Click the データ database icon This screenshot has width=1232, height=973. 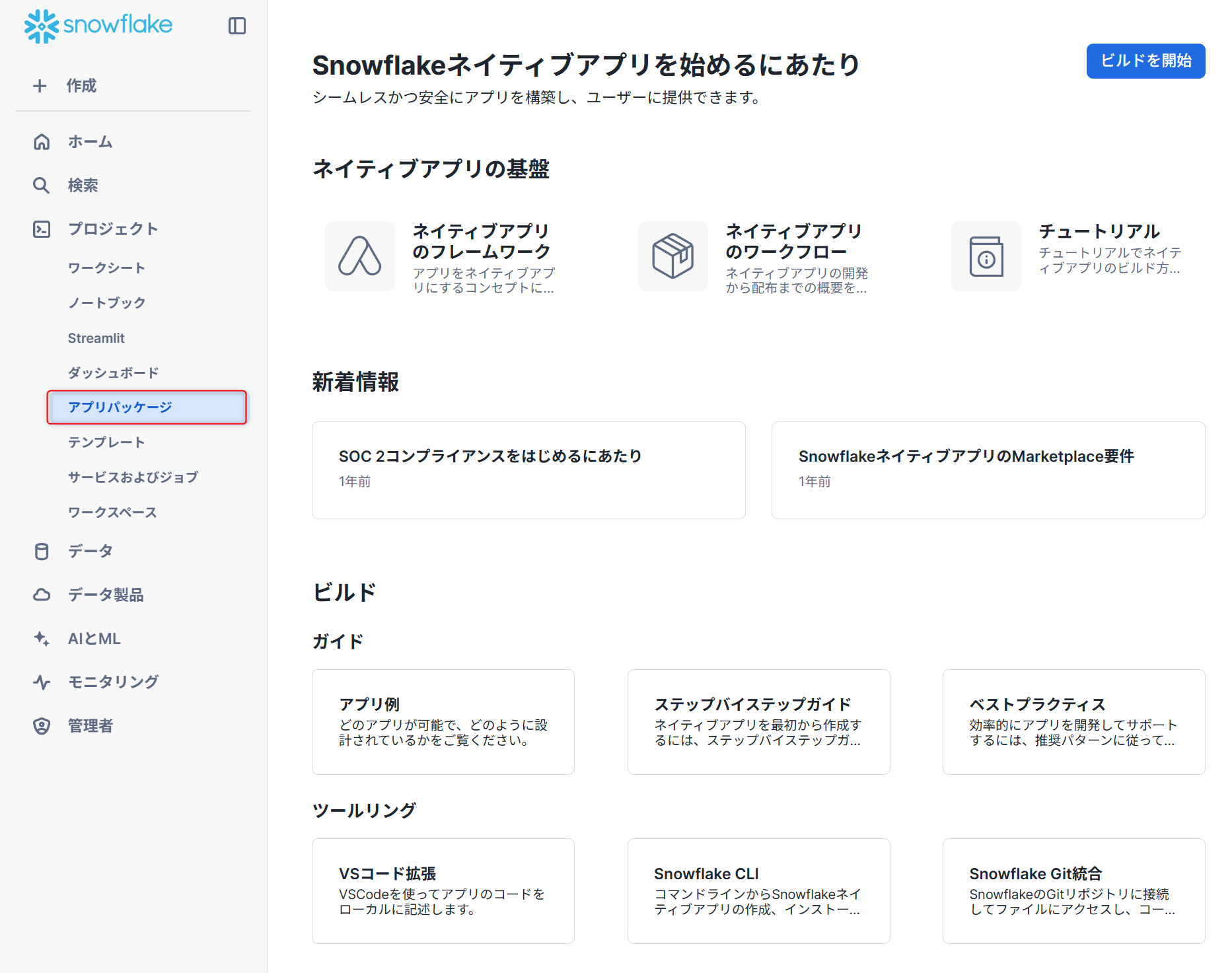tap(42, 552)
